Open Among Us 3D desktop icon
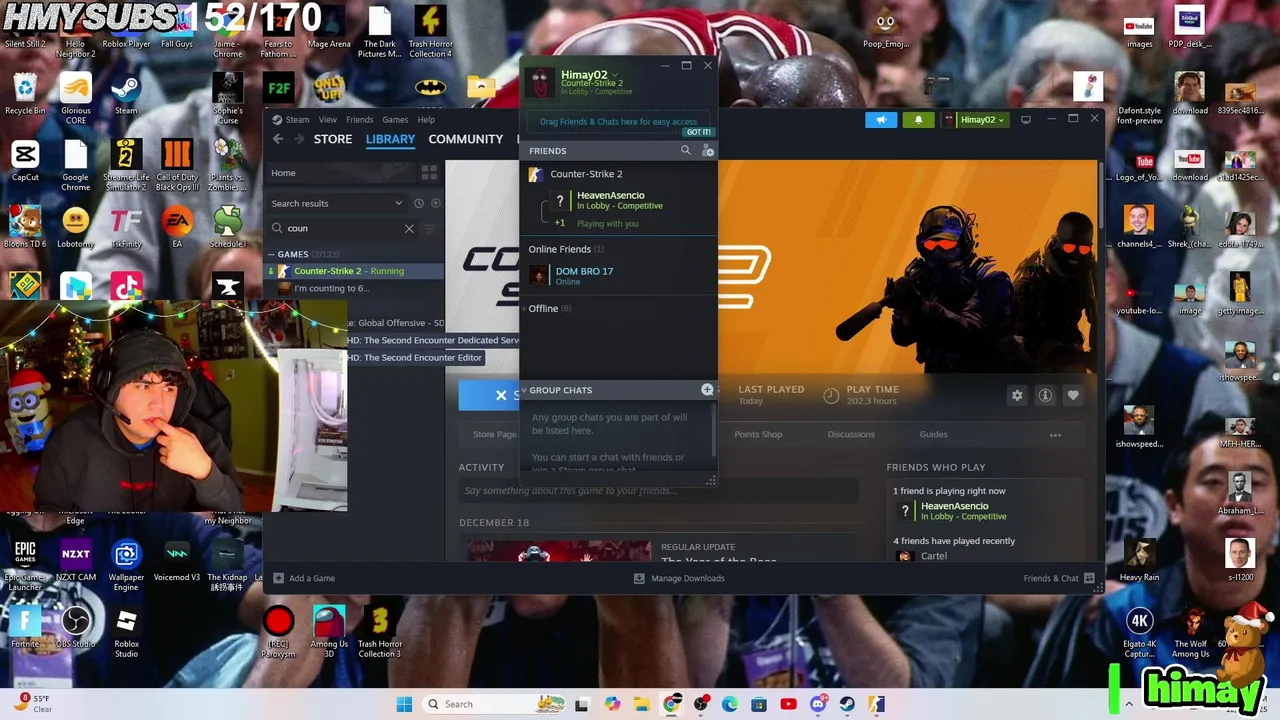Viewport: 1280px width, 720px height. [329, 632]
